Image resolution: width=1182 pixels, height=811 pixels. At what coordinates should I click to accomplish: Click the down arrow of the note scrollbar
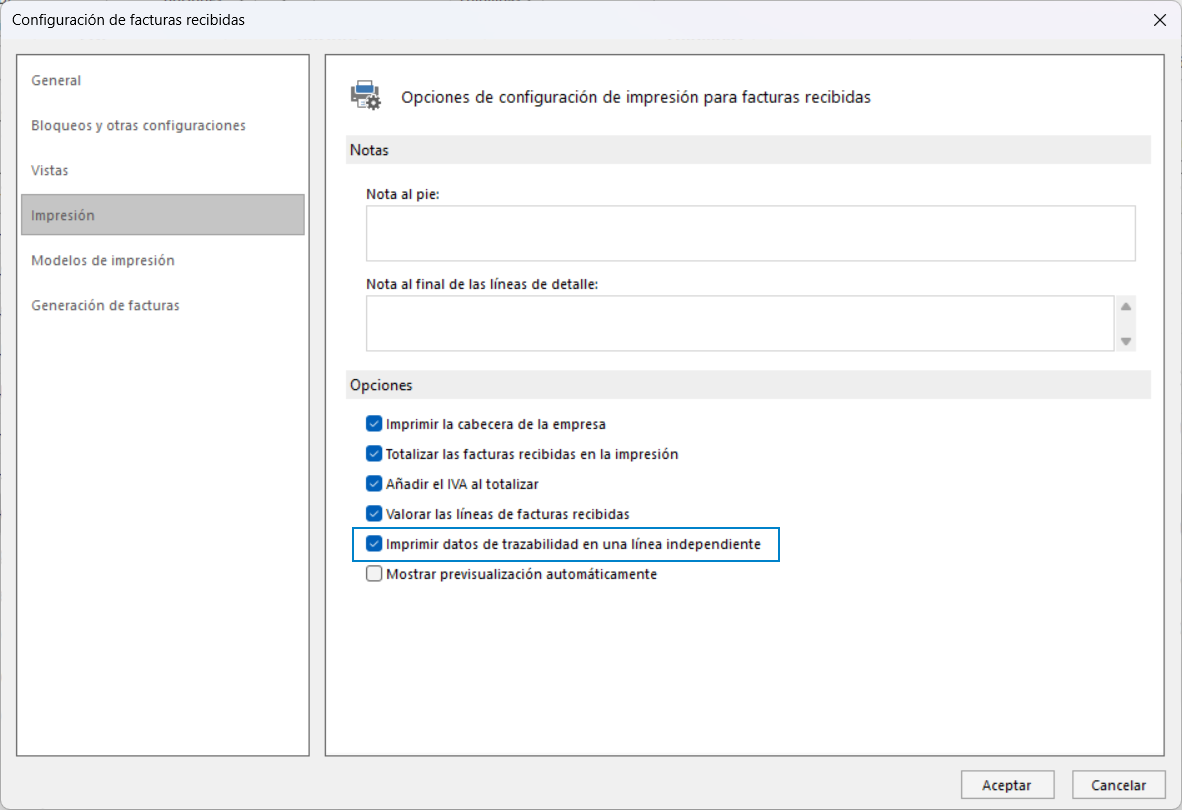click(1125, 341)
